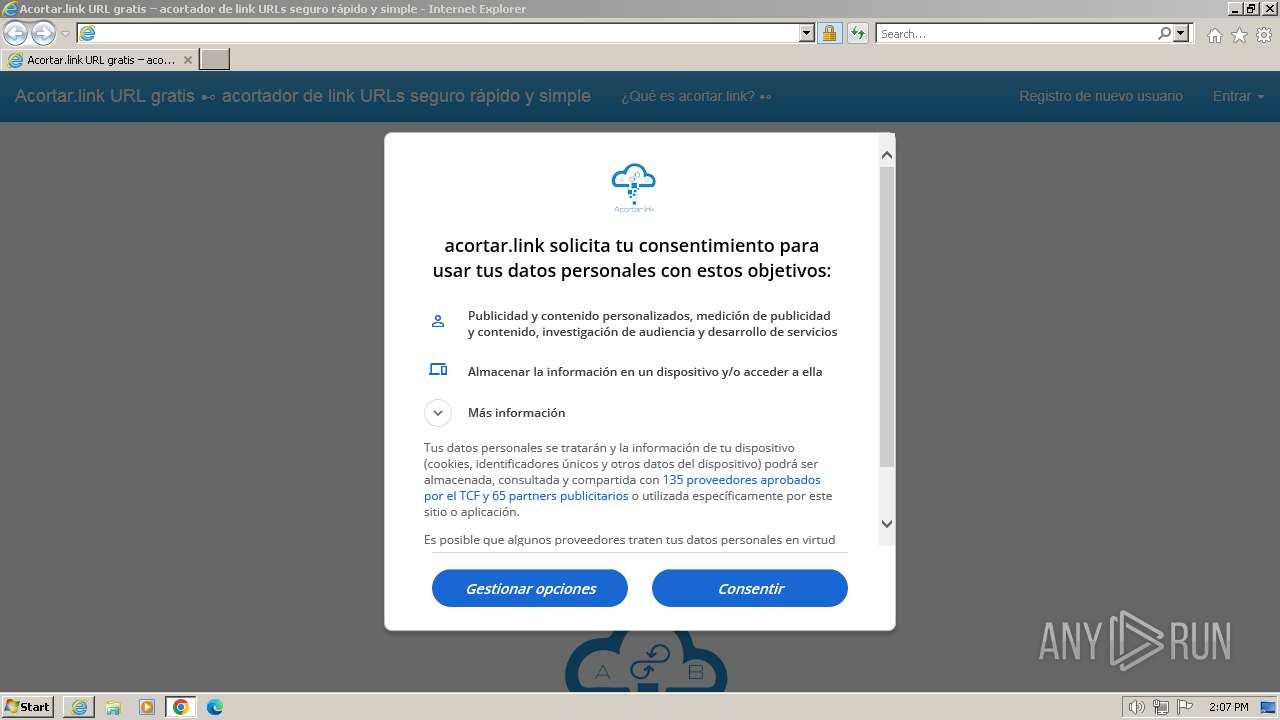Click the Publicidad y contenido personalizados text
The height and width of the screenshot is (720, 1280).
pyautogui.click(x=652, y=323)
